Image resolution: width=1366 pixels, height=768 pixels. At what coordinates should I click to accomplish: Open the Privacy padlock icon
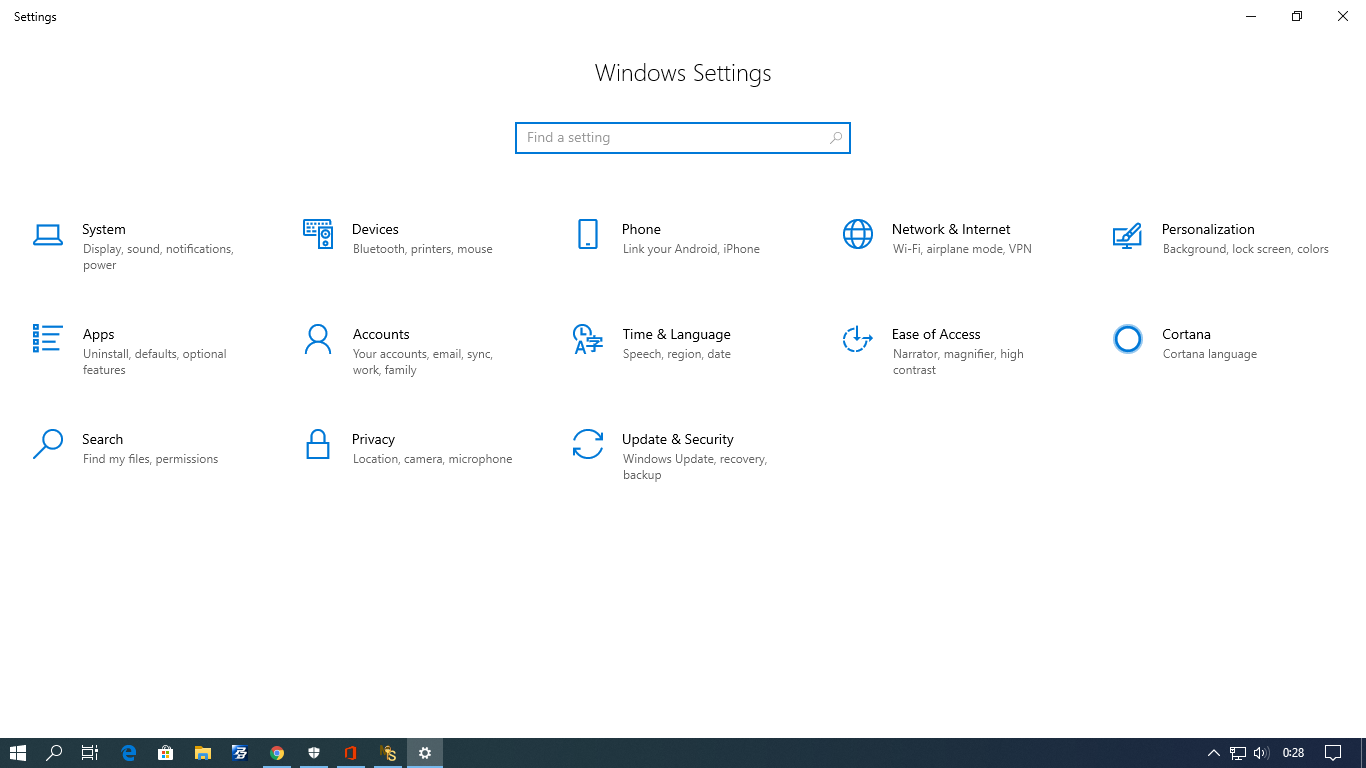[x=318, y=444]
